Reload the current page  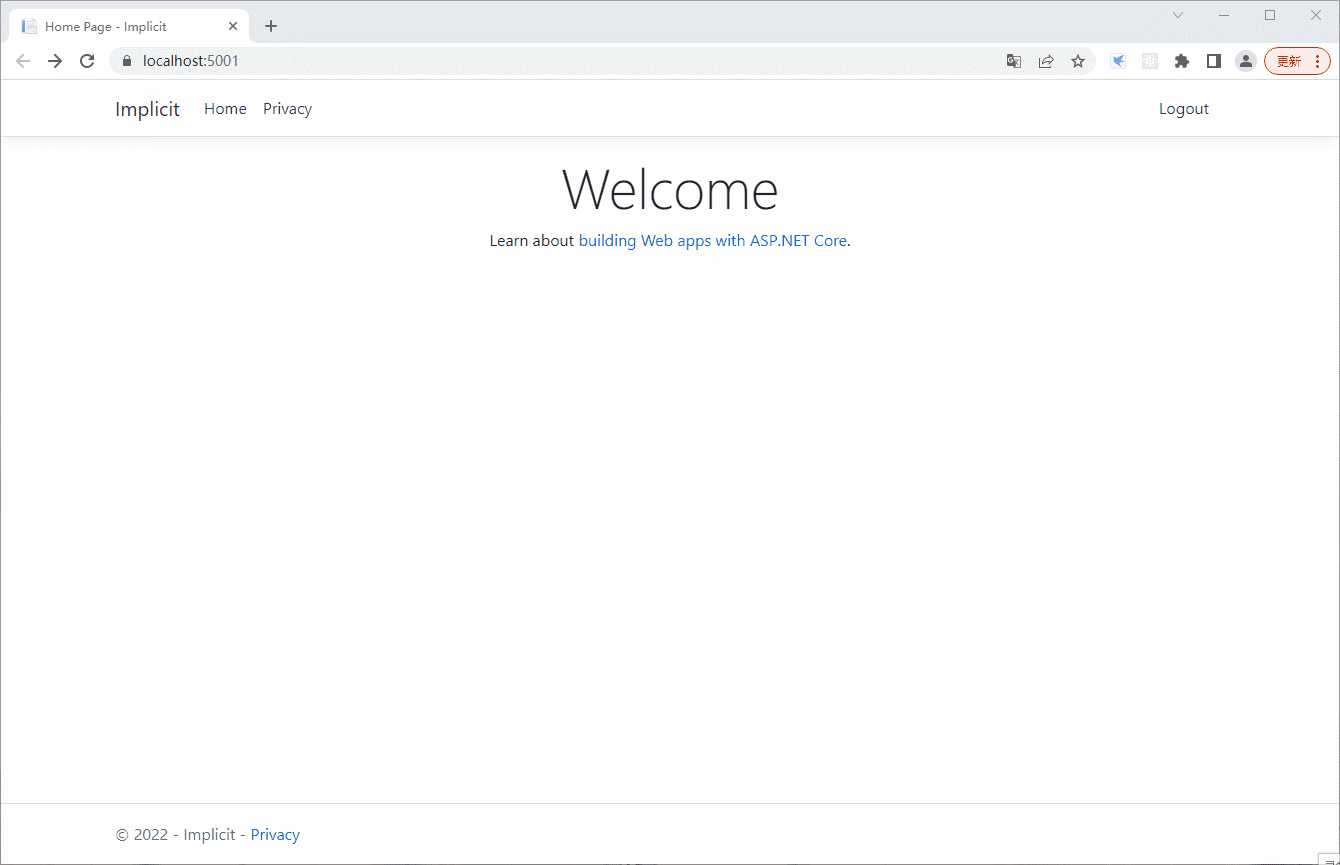[87, 61]
